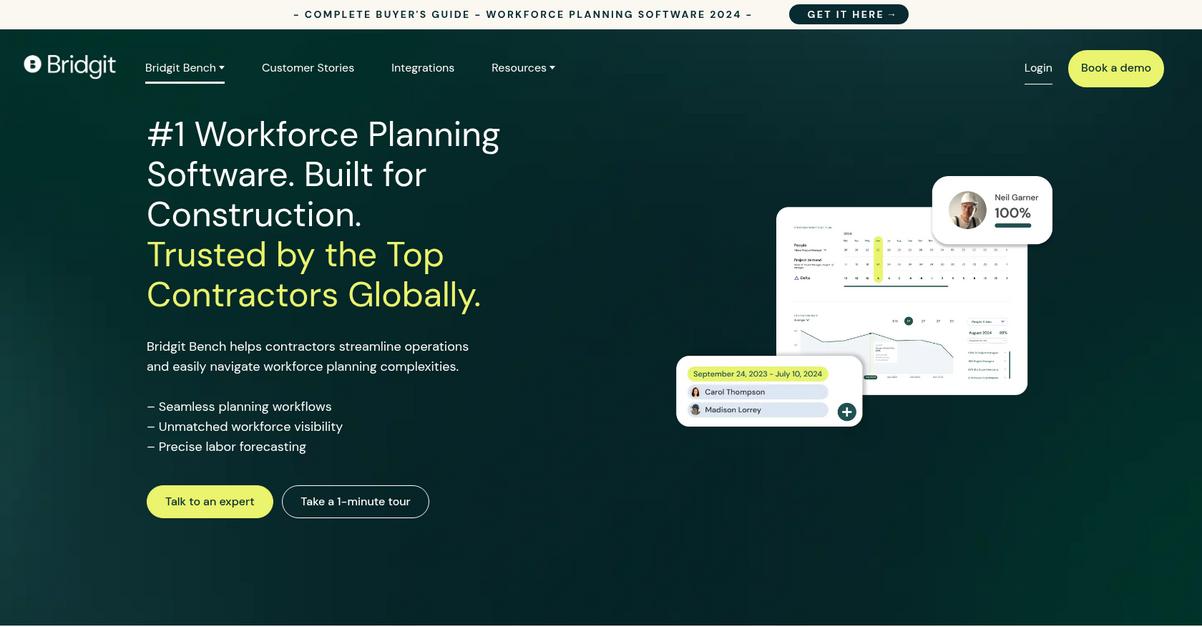Viewport: 1202px width, 627px height.
Task: Click the dashboard chart preview image
Action: 902,300
